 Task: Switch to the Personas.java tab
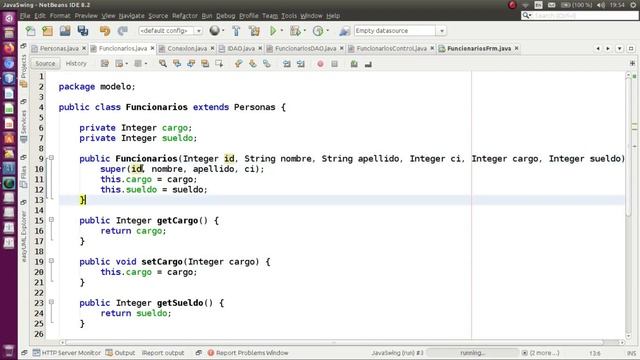[x=59, y=49]
